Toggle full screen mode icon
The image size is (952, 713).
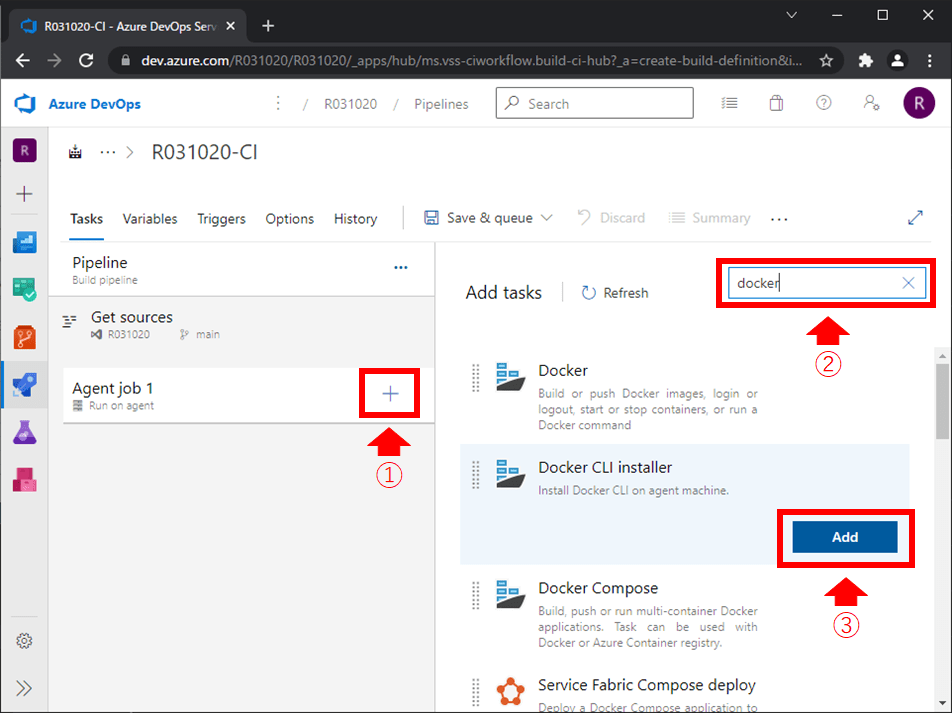point(915,217)
